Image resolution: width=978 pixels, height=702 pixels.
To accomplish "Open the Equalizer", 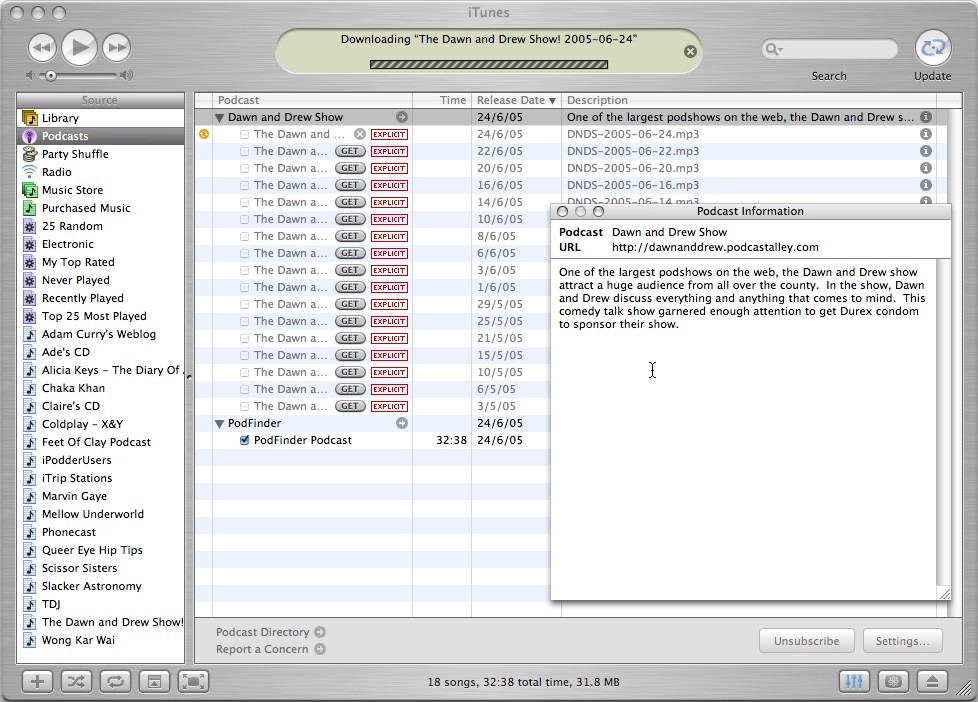I will point(854,681).
